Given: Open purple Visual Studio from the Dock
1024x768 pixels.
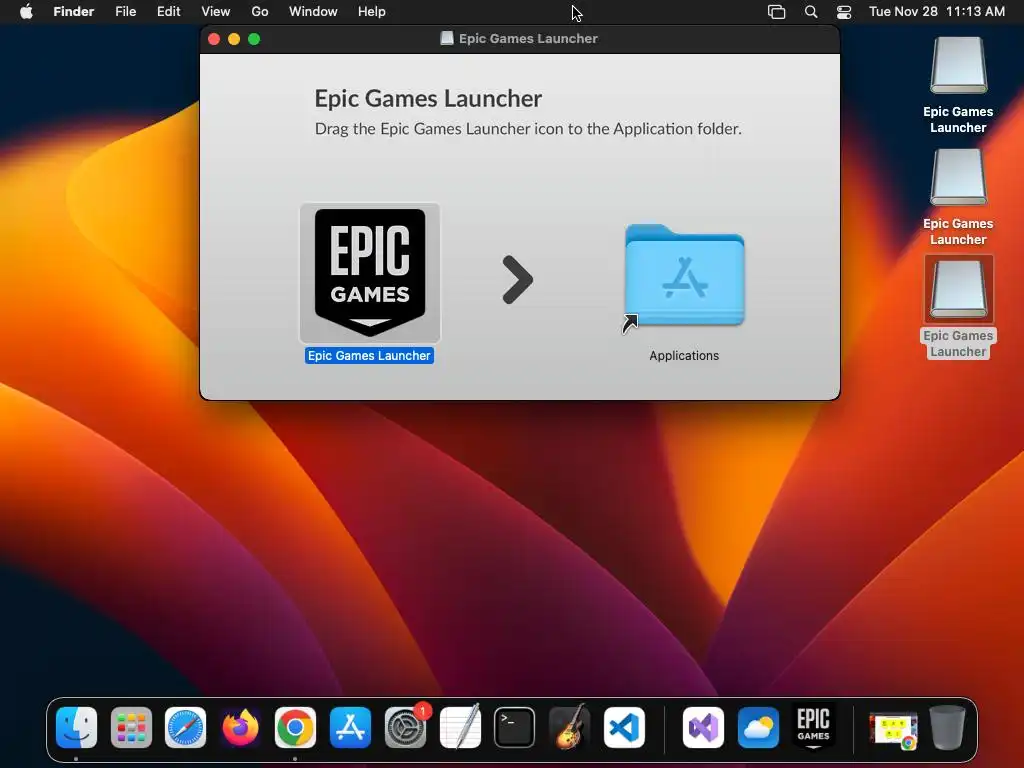Looking at the screenshot, I should pos(703,727).
